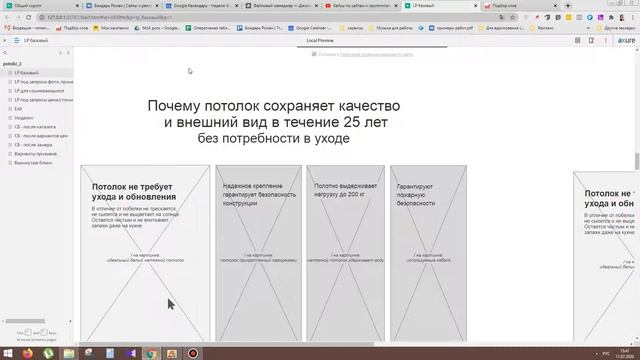Go back in browser history

click(x=7, y=17)
